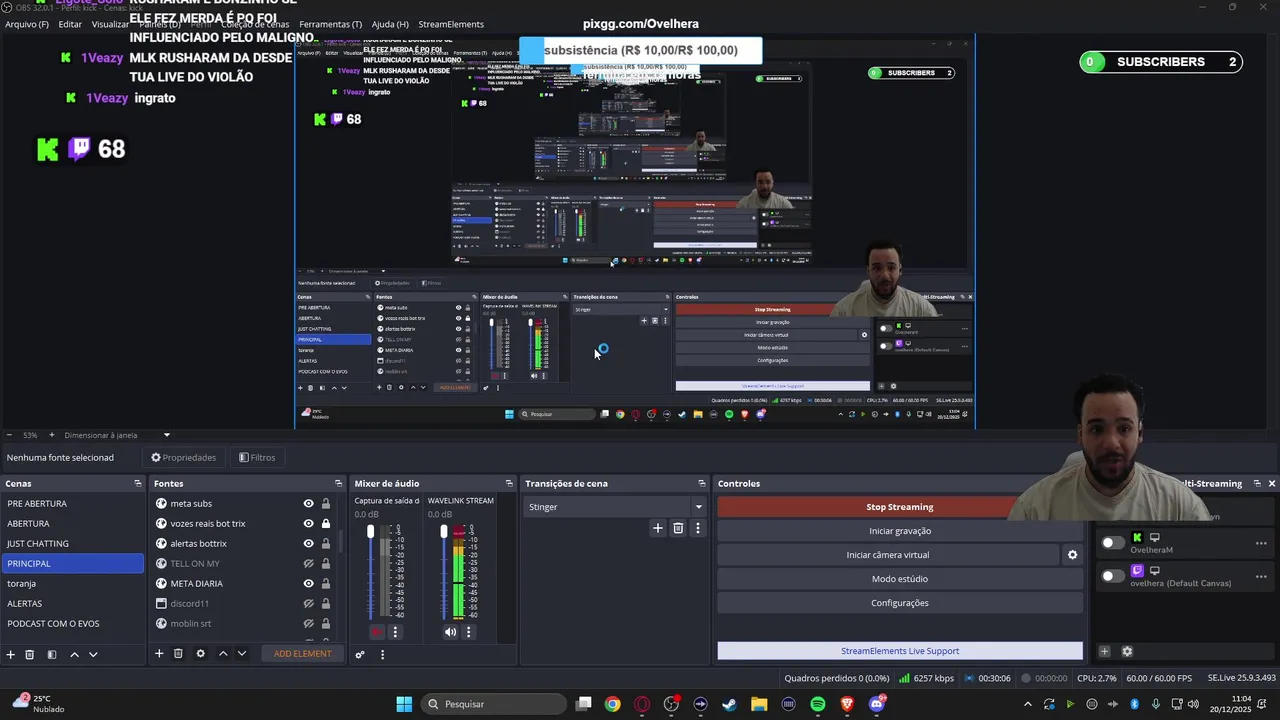Image resolution: width=1280 pixels, height=720 pixels.
Task: Open scene filters icon in Cenas toolbar
Action: coord(52,654)
